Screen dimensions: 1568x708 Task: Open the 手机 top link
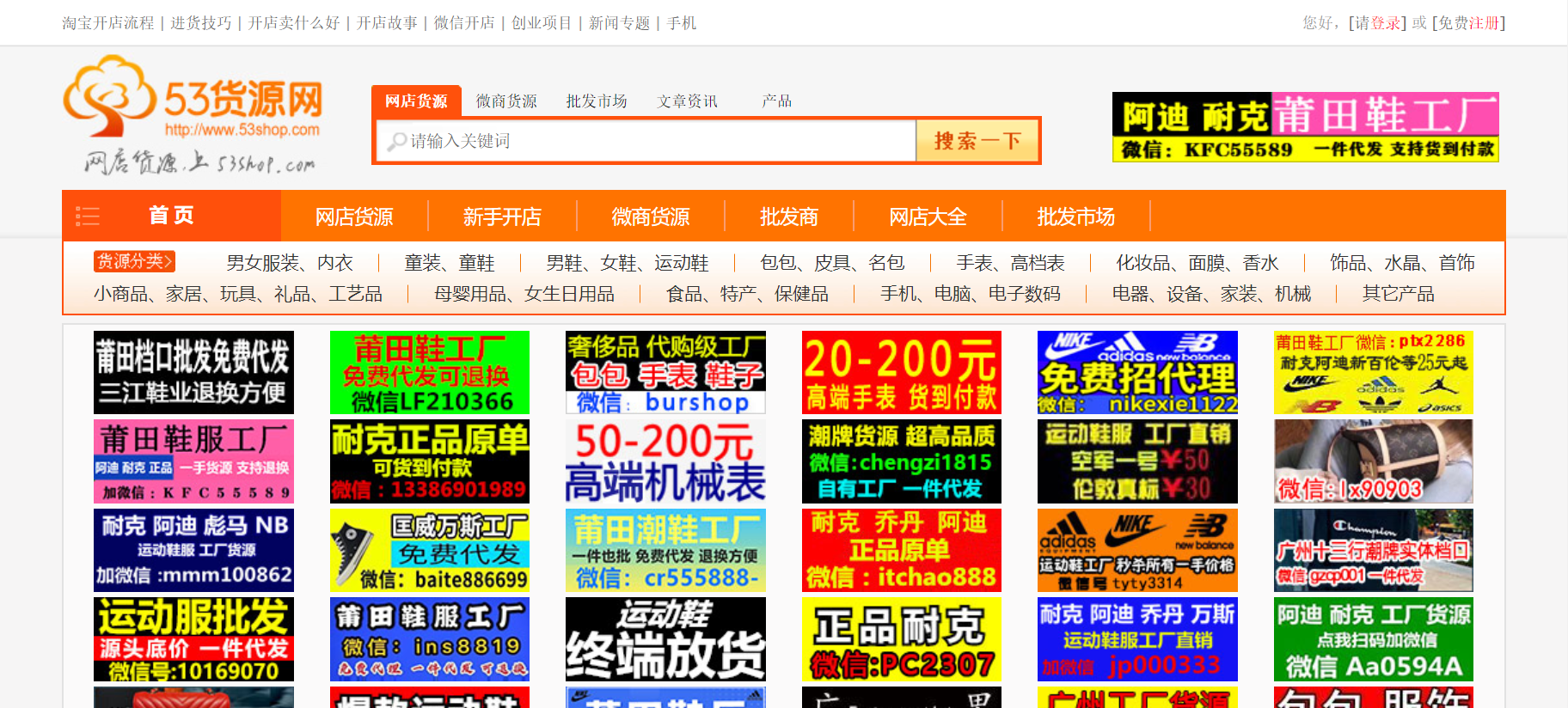pyautogui.click(x=682, y=23)
